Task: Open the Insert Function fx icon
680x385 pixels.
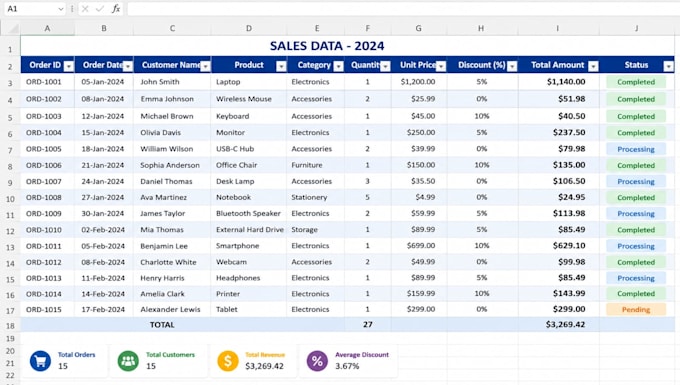Action: click(x=116, y=9)
